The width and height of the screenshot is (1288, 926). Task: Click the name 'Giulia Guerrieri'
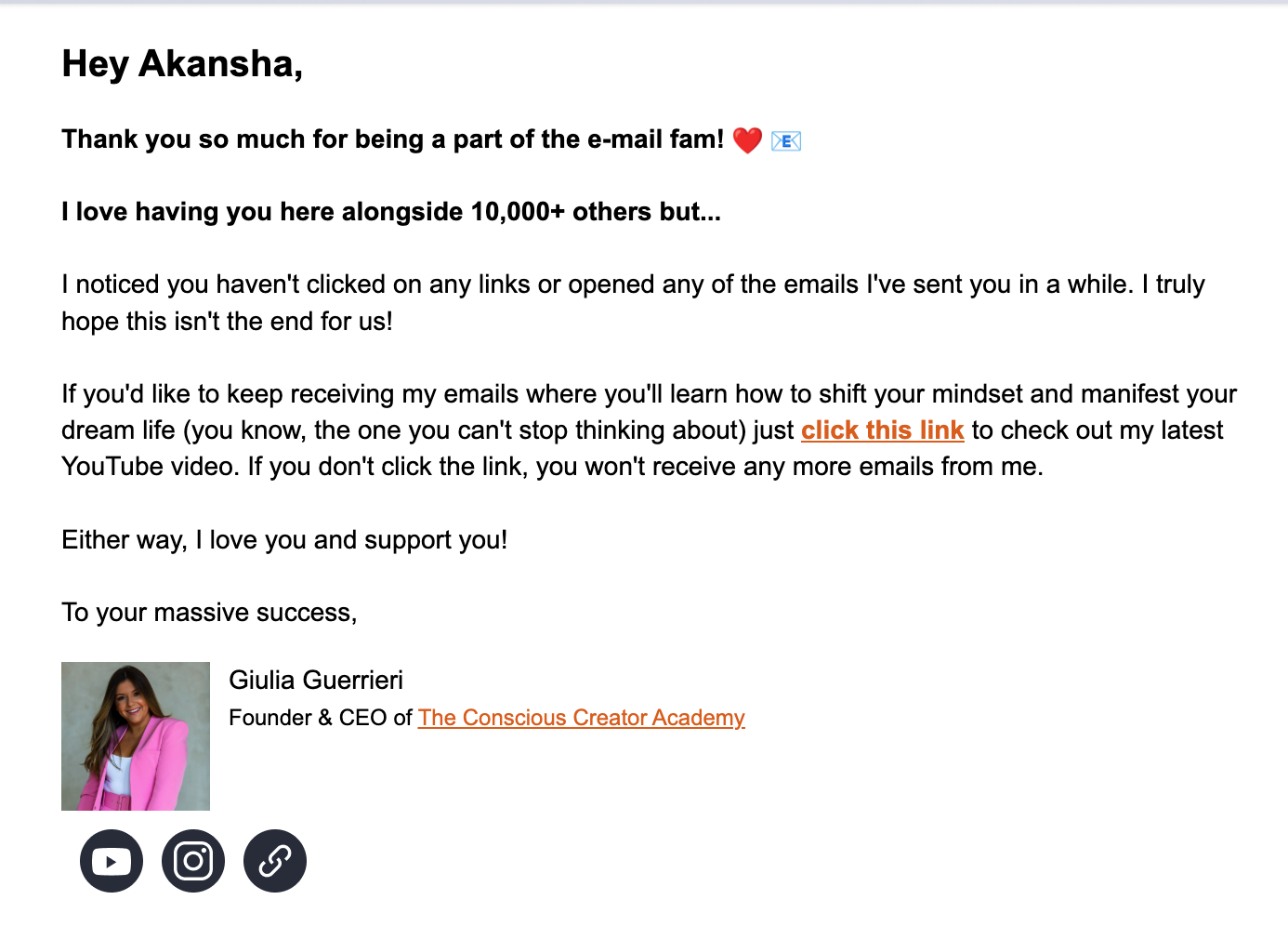click(316, 680)
